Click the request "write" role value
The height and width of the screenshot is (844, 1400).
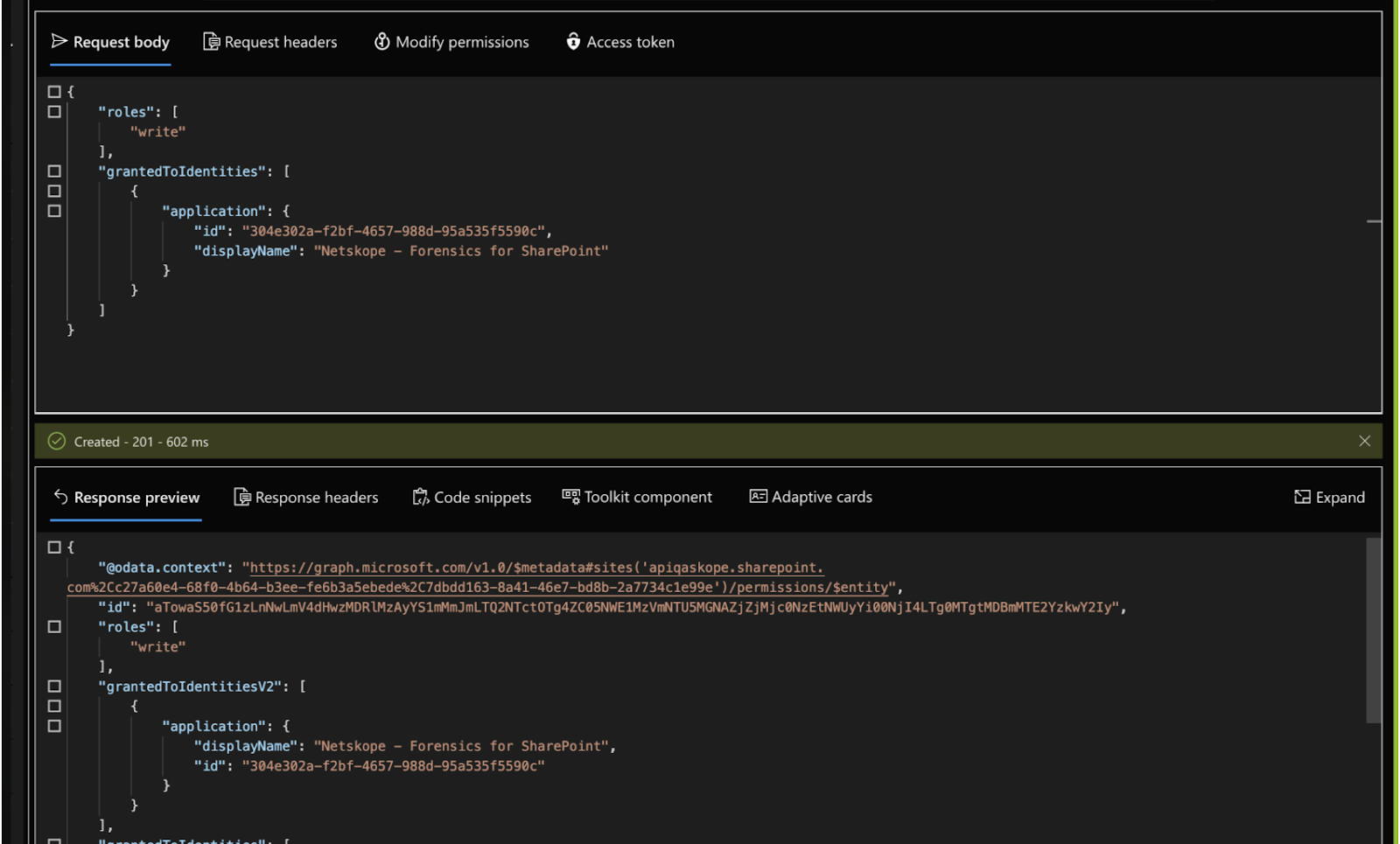point(157,132)
